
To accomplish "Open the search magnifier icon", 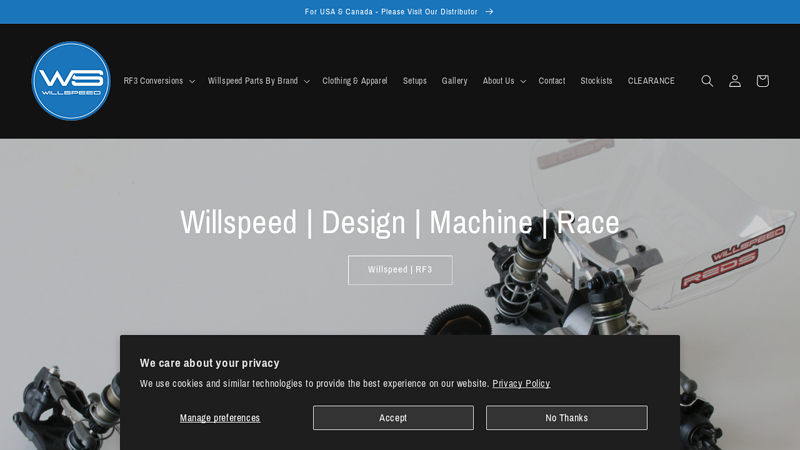I will 707,81.
